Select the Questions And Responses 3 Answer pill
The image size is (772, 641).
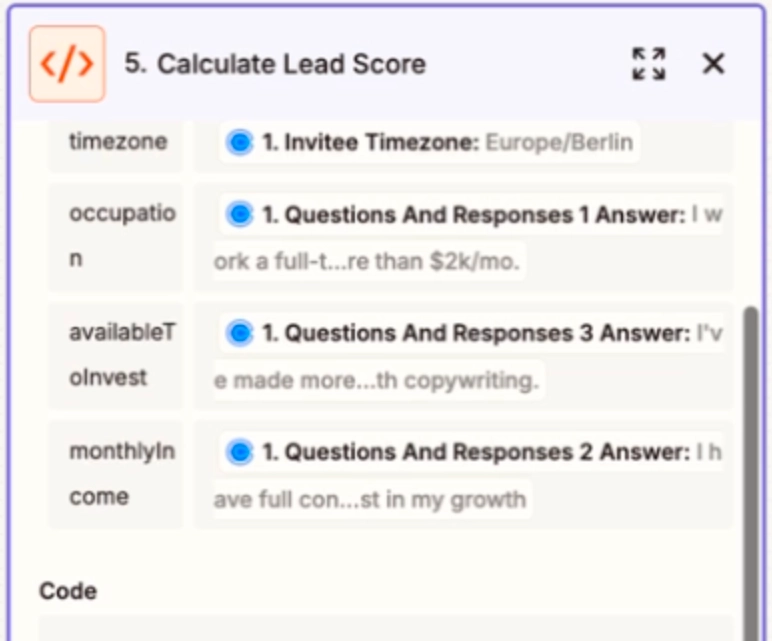pyautogui.click(x=472, y=333)
